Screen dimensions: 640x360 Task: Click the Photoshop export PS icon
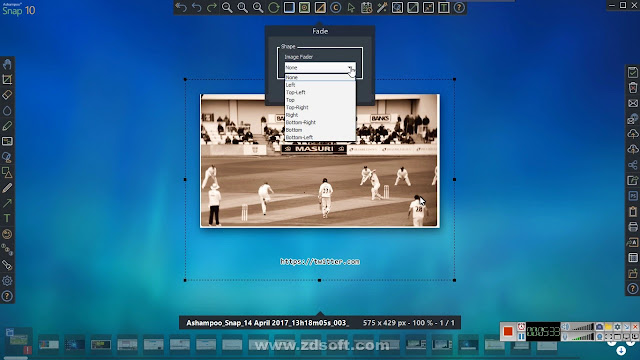633,196
